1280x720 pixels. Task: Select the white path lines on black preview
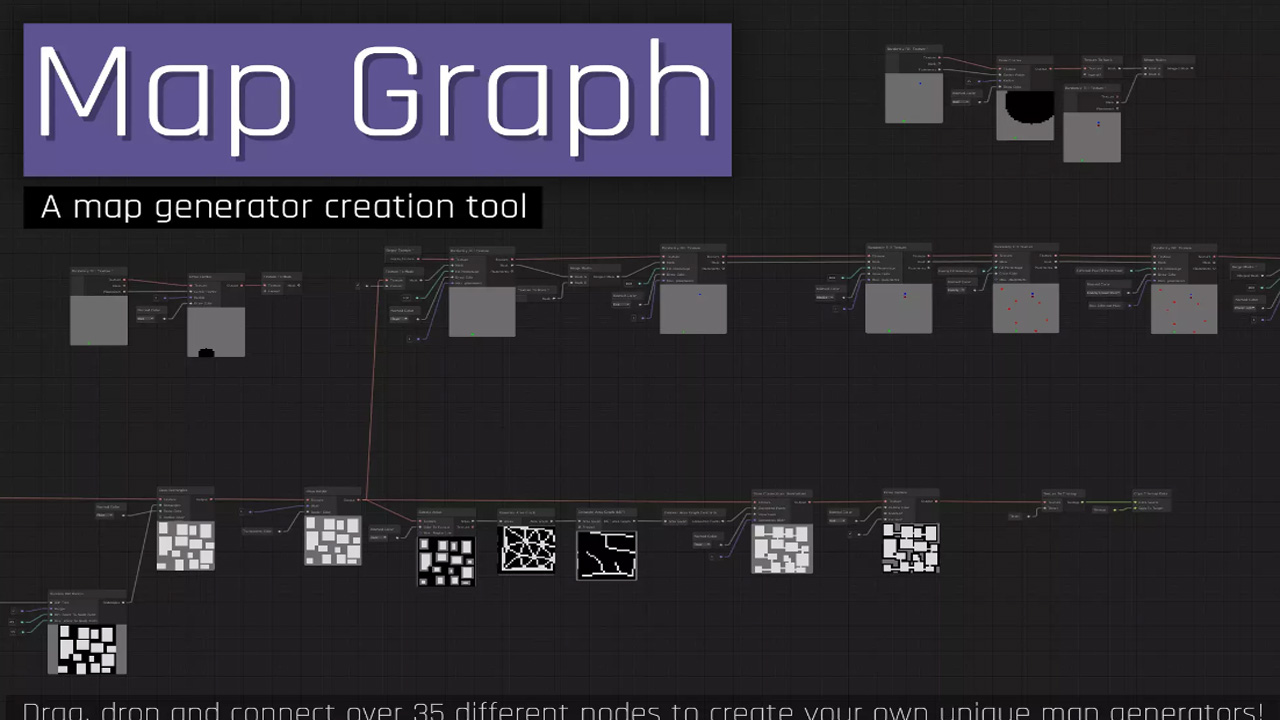pos(607,555)
